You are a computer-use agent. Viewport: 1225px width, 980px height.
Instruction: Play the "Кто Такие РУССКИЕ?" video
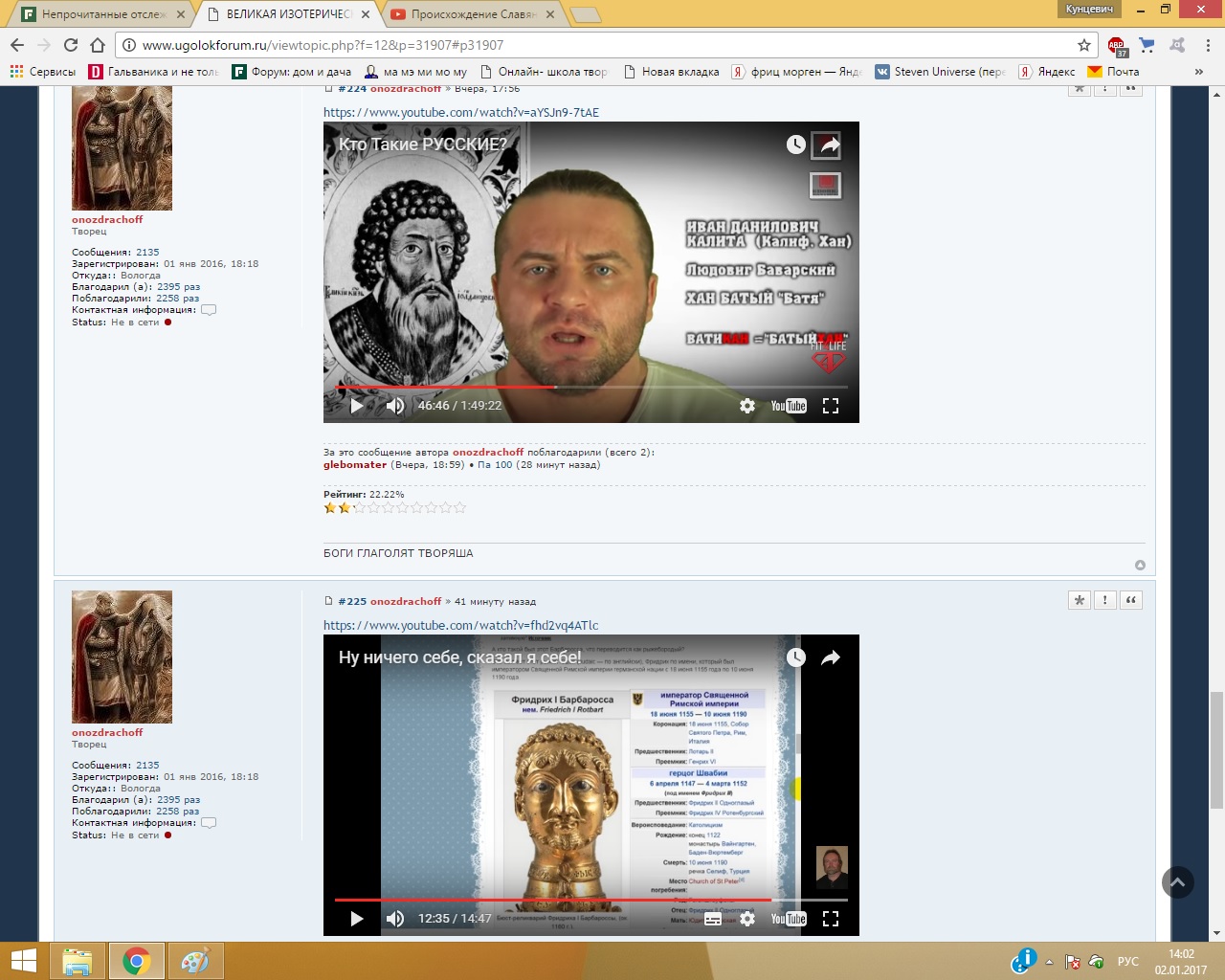pos(357,406)
